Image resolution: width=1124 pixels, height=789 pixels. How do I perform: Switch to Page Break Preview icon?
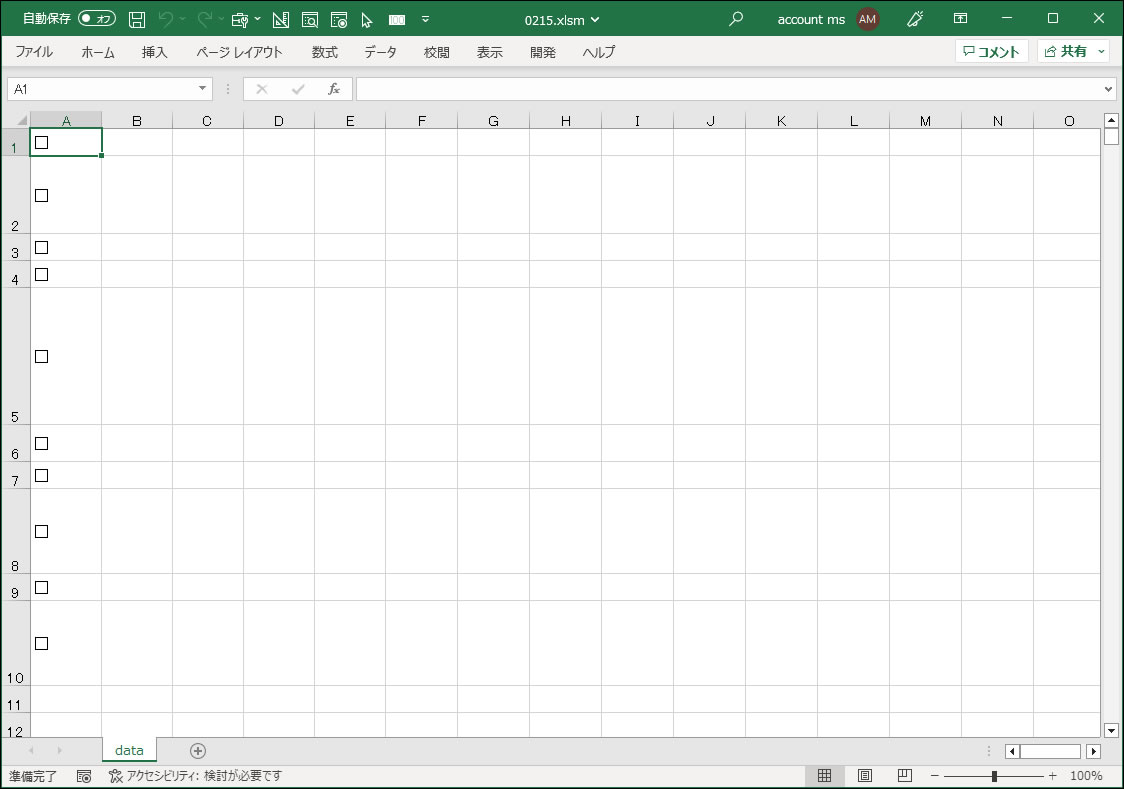pos(904,776)
